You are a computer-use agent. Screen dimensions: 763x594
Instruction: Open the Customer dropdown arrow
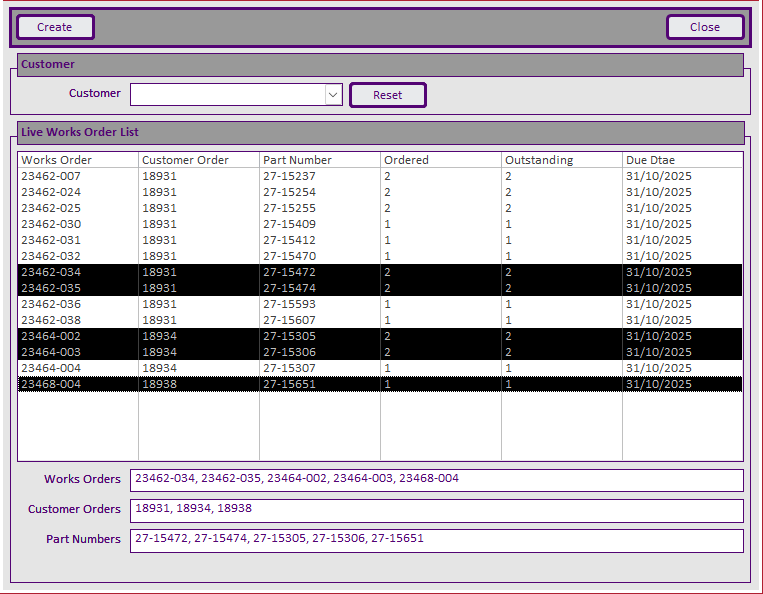click(x=333, y=95)
